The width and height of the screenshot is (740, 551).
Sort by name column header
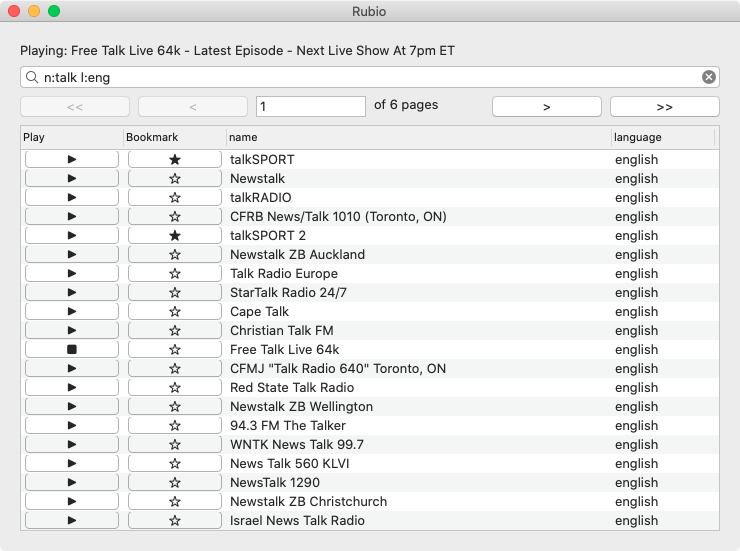tap(418, 137)
